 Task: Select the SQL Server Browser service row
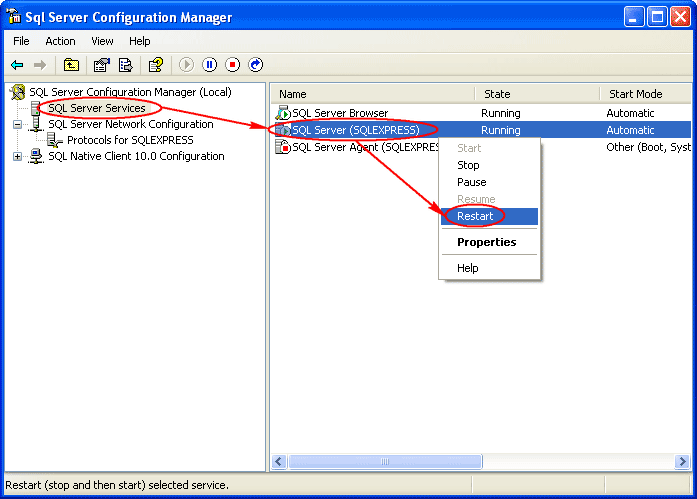pos(339,113)
